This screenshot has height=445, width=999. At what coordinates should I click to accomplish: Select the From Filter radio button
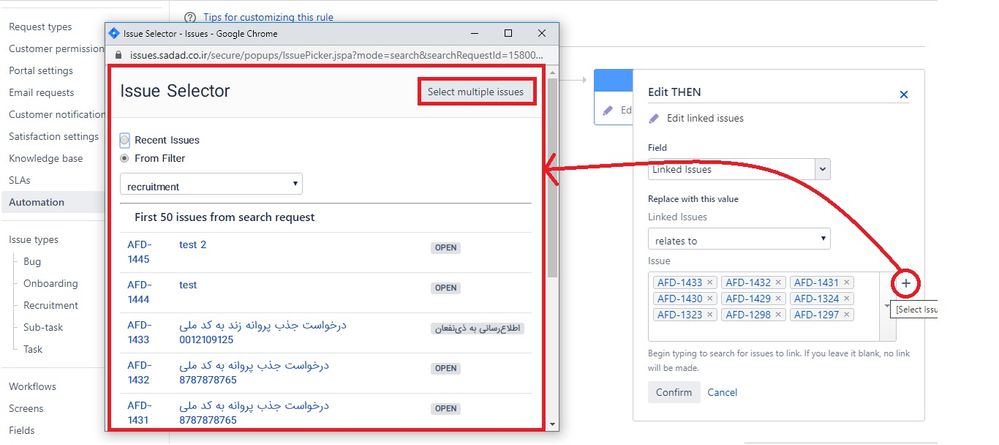[x=125, y=158]
